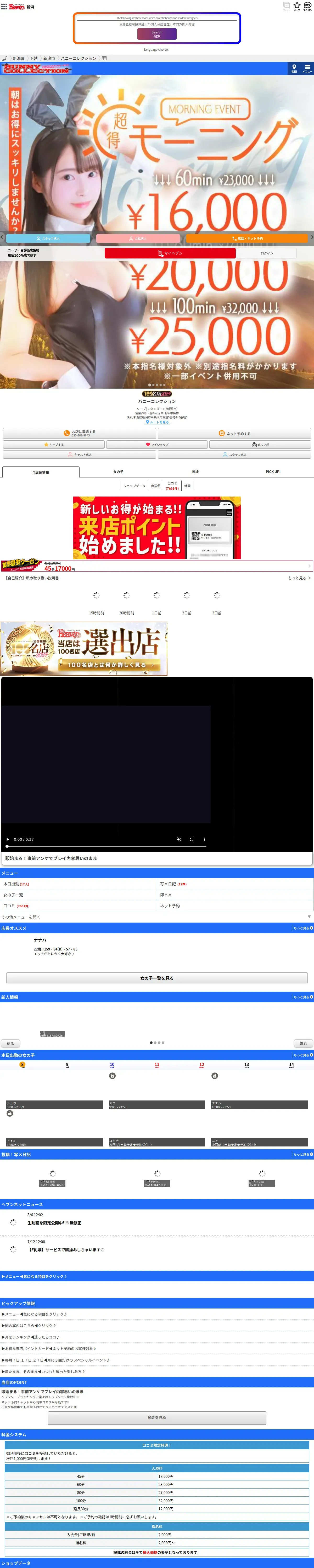314x1568 pixels.
Task: Open the hamburger メニュー icon
Action: [307, 68]
